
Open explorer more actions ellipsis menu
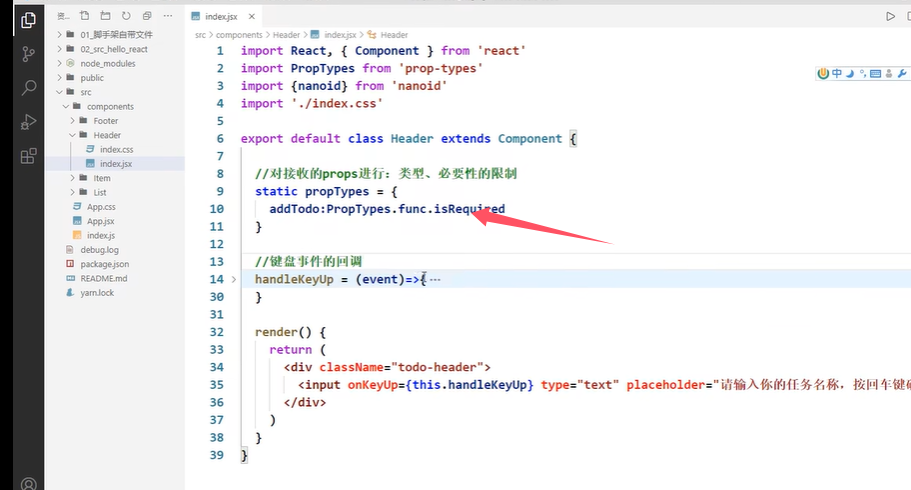point(168,16)
